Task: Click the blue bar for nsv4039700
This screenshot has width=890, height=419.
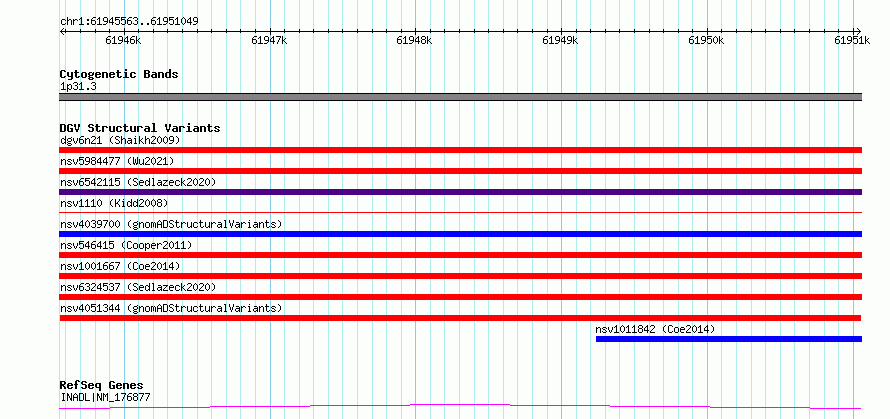Action: (461, 234)
